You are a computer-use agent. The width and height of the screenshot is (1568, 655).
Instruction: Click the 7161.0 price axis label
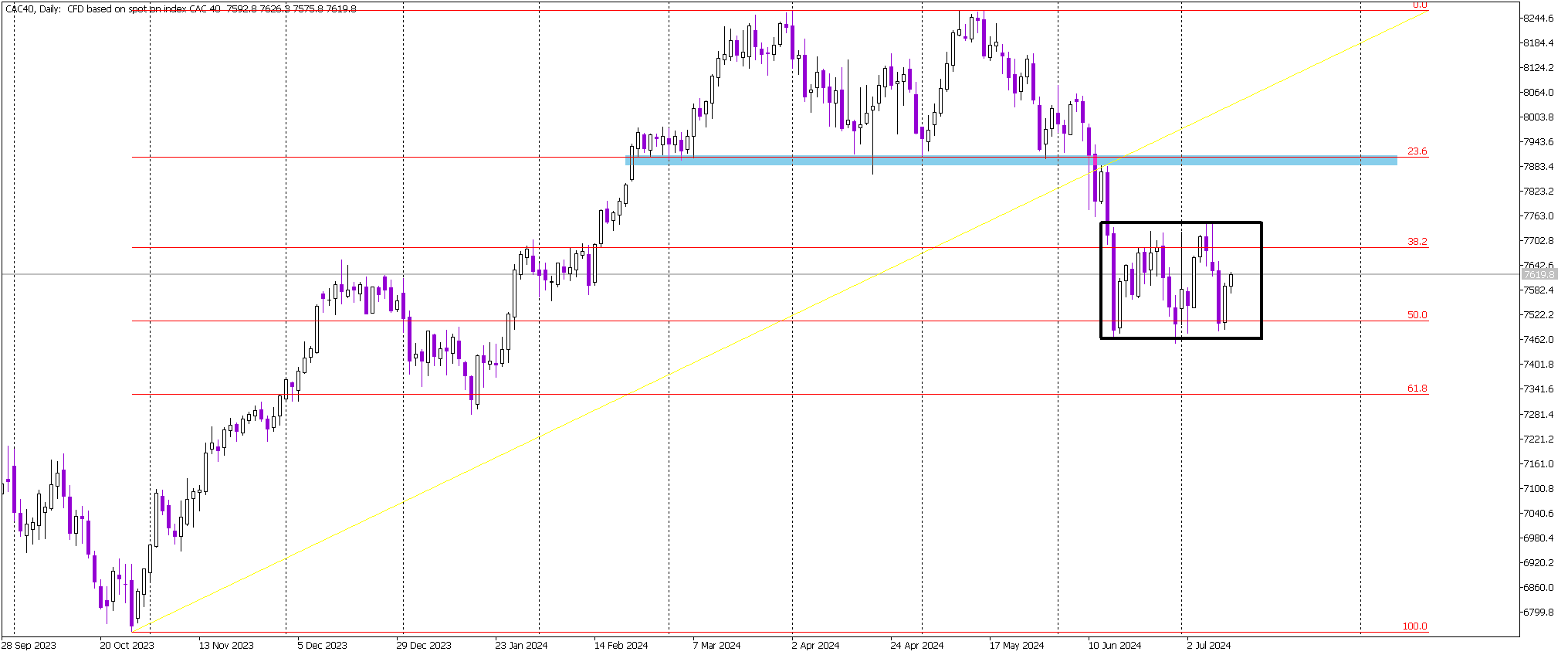click(1539, 464)
